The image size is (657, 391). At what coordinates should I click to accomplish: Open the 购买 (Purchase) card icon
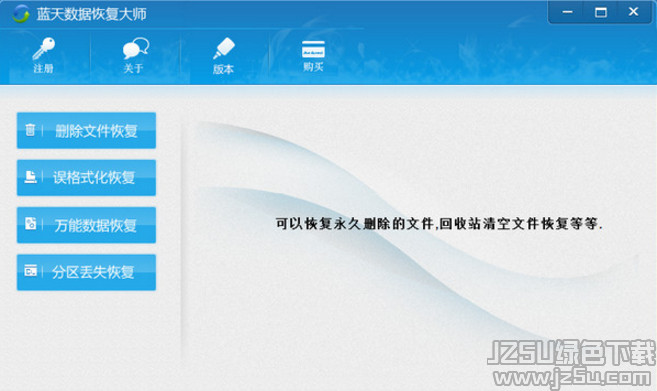click(x=313, y=49)
